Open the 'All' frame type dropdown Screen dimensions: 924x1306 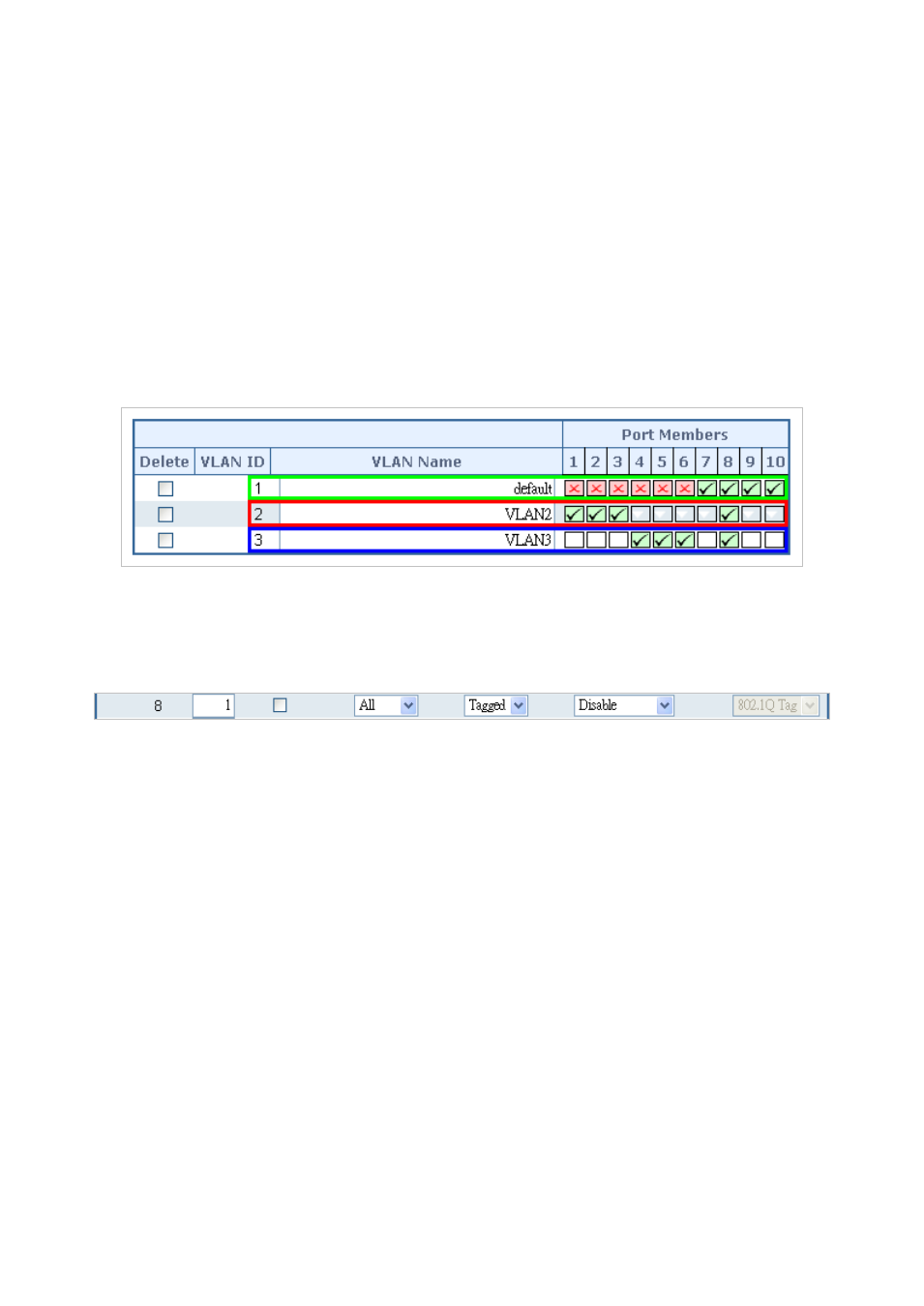pyautogui.click(x=386, y=705)
